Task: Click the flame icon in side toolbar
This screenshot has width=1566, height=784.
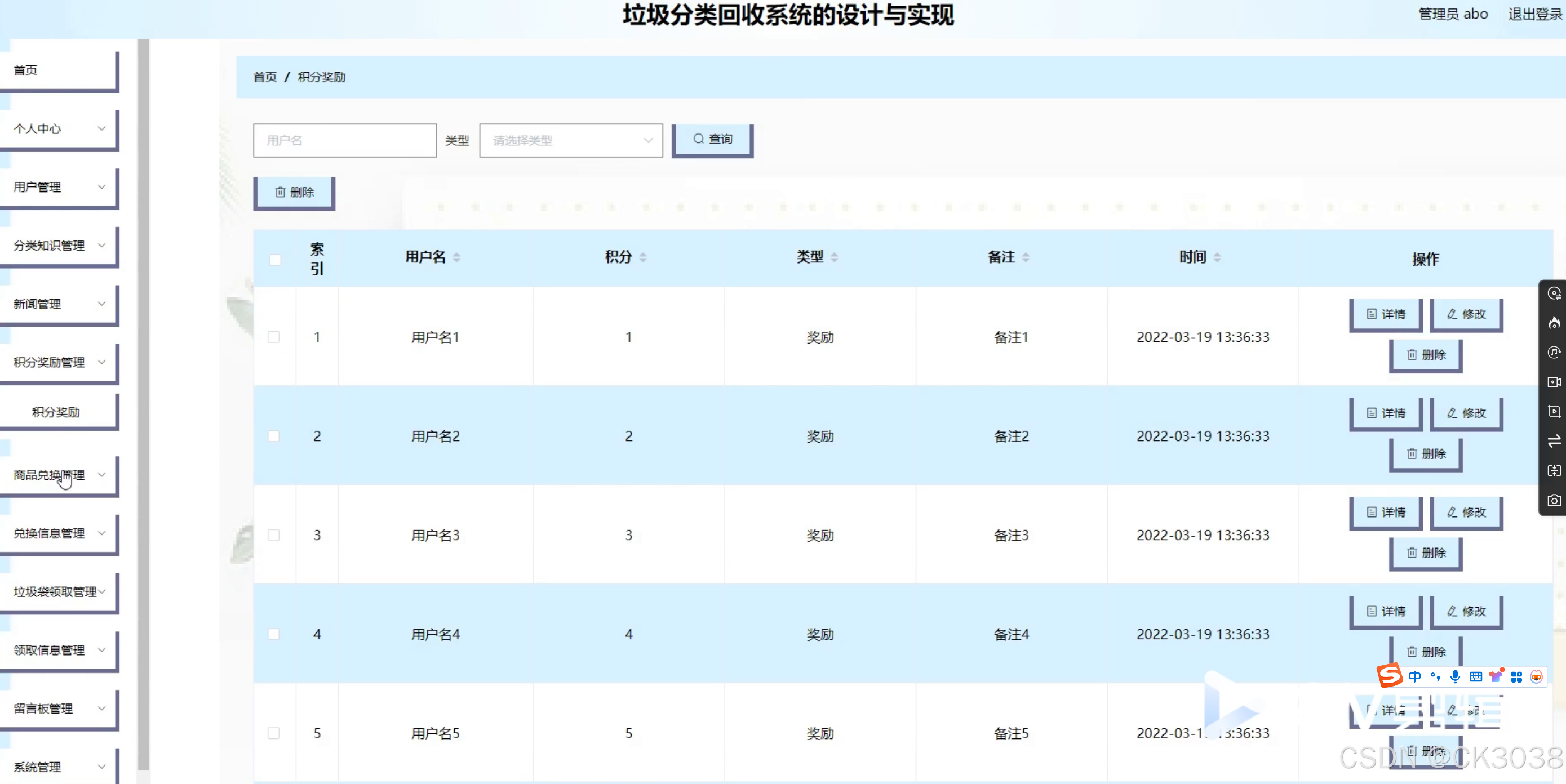Action: point(1554,323)
